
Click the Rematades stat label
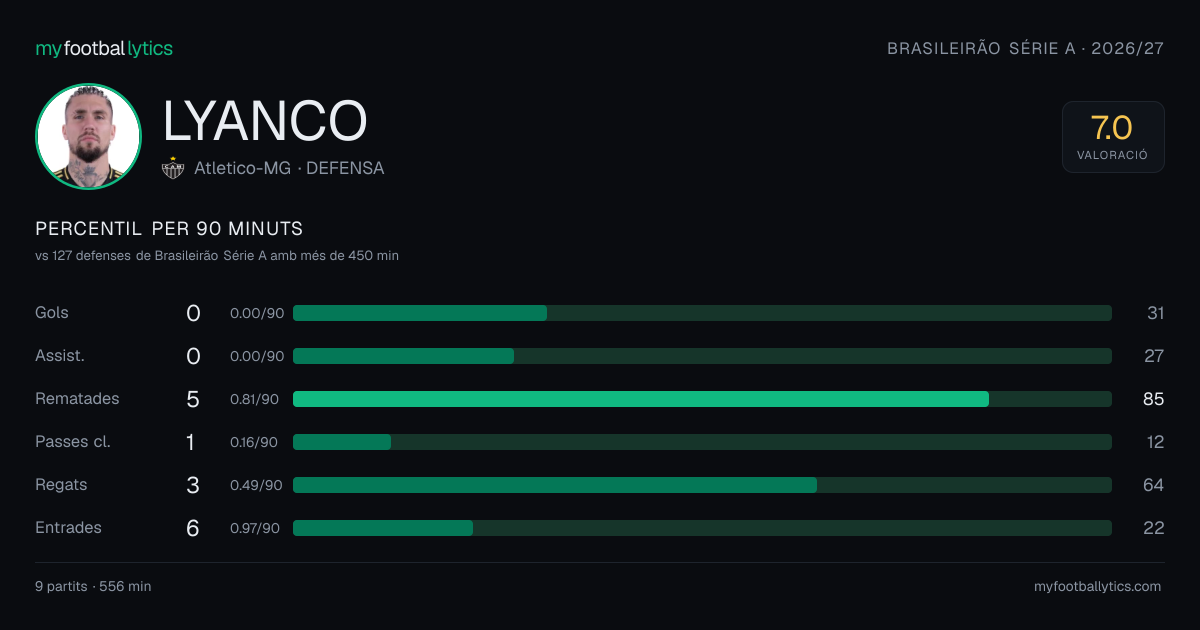(x=77, y=399)
